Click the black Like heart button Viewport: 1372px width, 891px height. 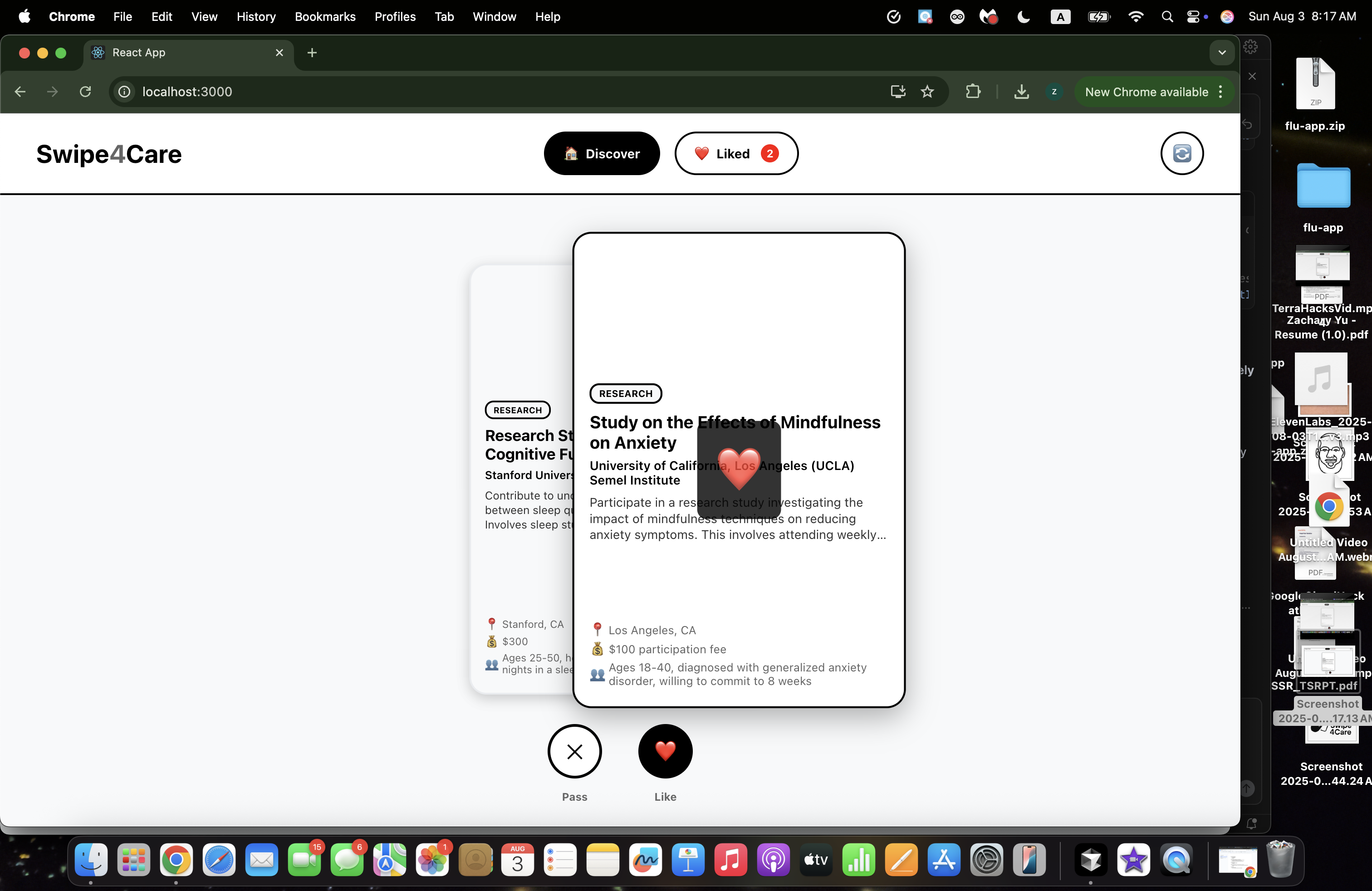tap(665, 751)
